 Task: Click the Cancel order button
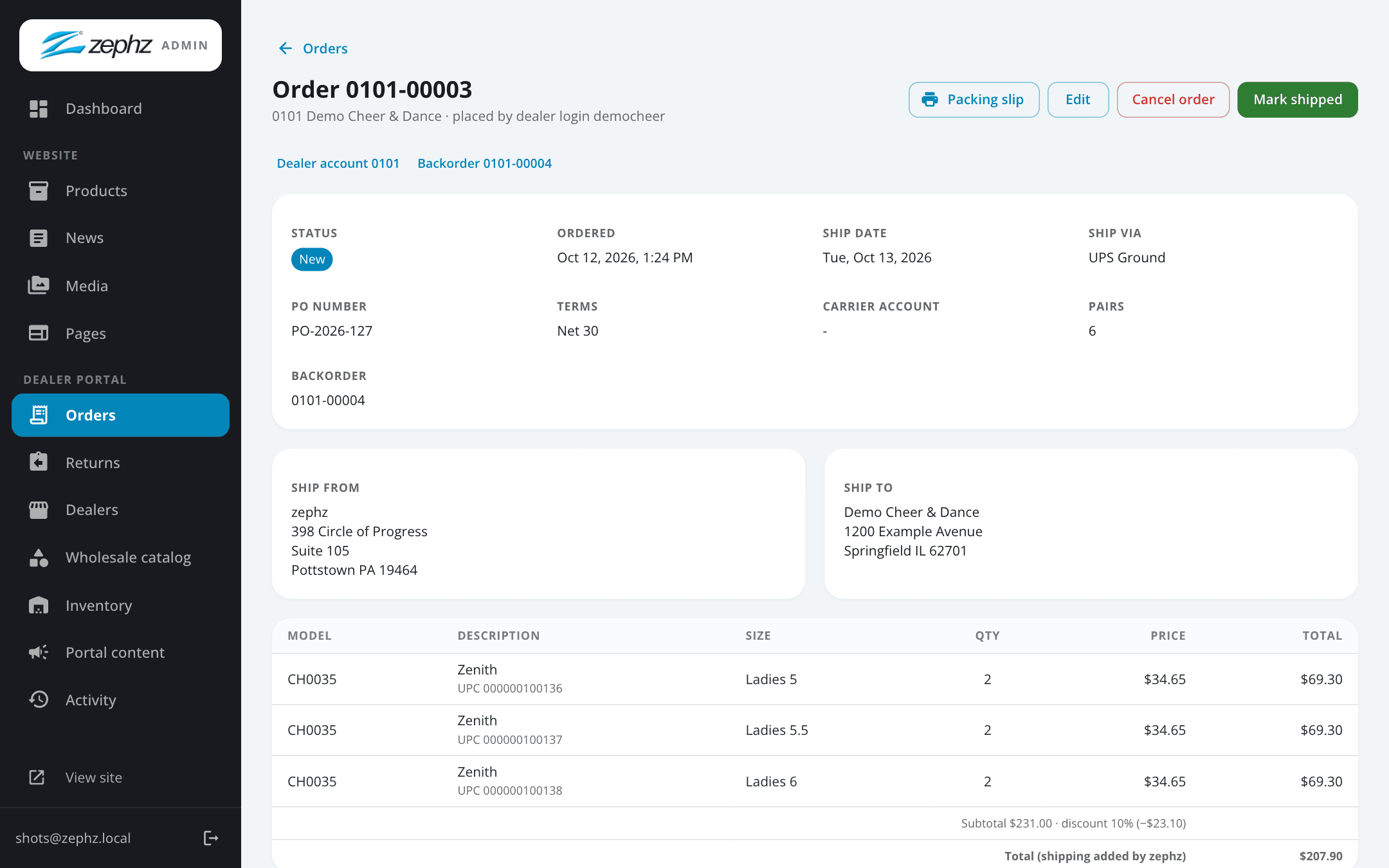click(x=1173, y=100)
